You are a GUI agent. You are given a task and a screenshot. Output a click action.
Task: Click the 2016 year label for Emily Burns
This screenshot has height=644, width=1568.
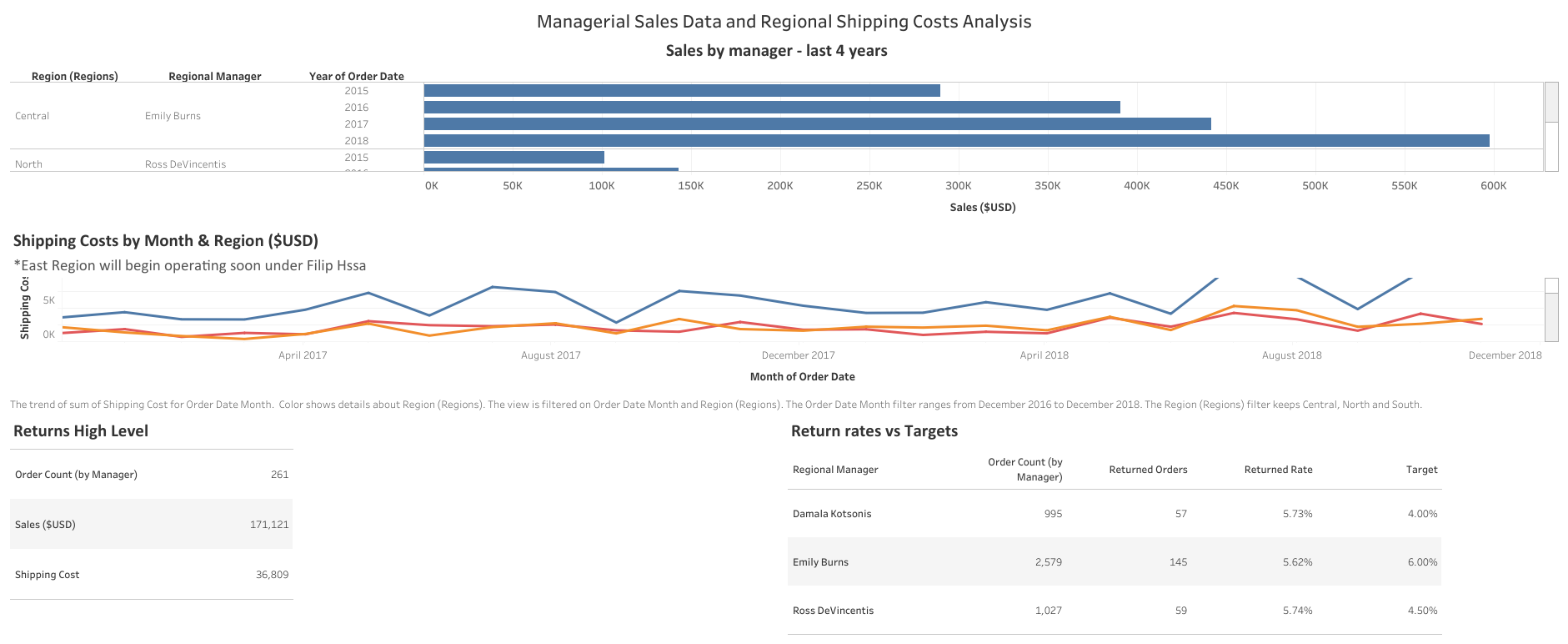pyautogui.click(x=357, y=108)
